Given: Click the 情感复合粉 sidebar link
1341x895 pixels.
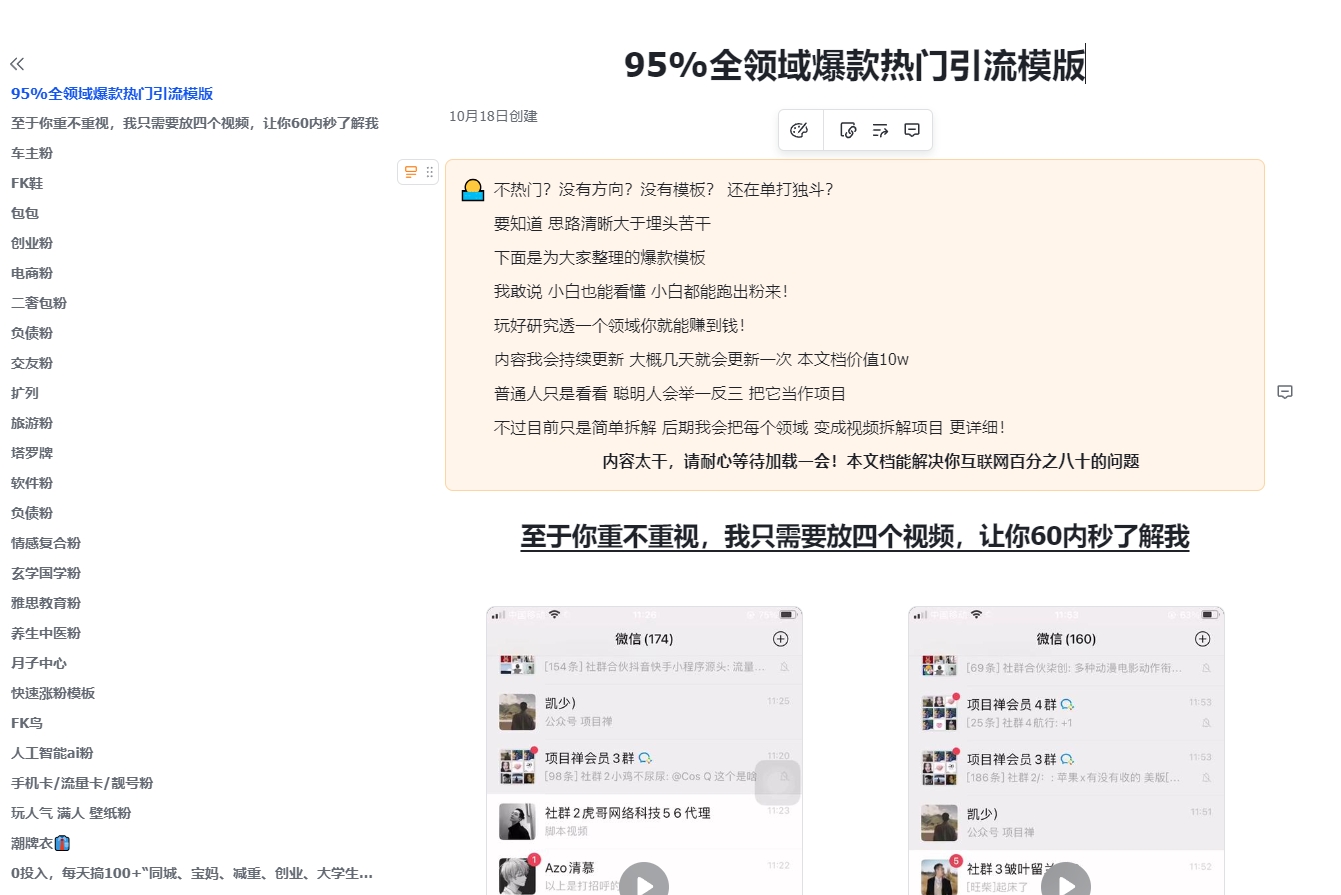Looking at the screenshot, I should point(45,543).
